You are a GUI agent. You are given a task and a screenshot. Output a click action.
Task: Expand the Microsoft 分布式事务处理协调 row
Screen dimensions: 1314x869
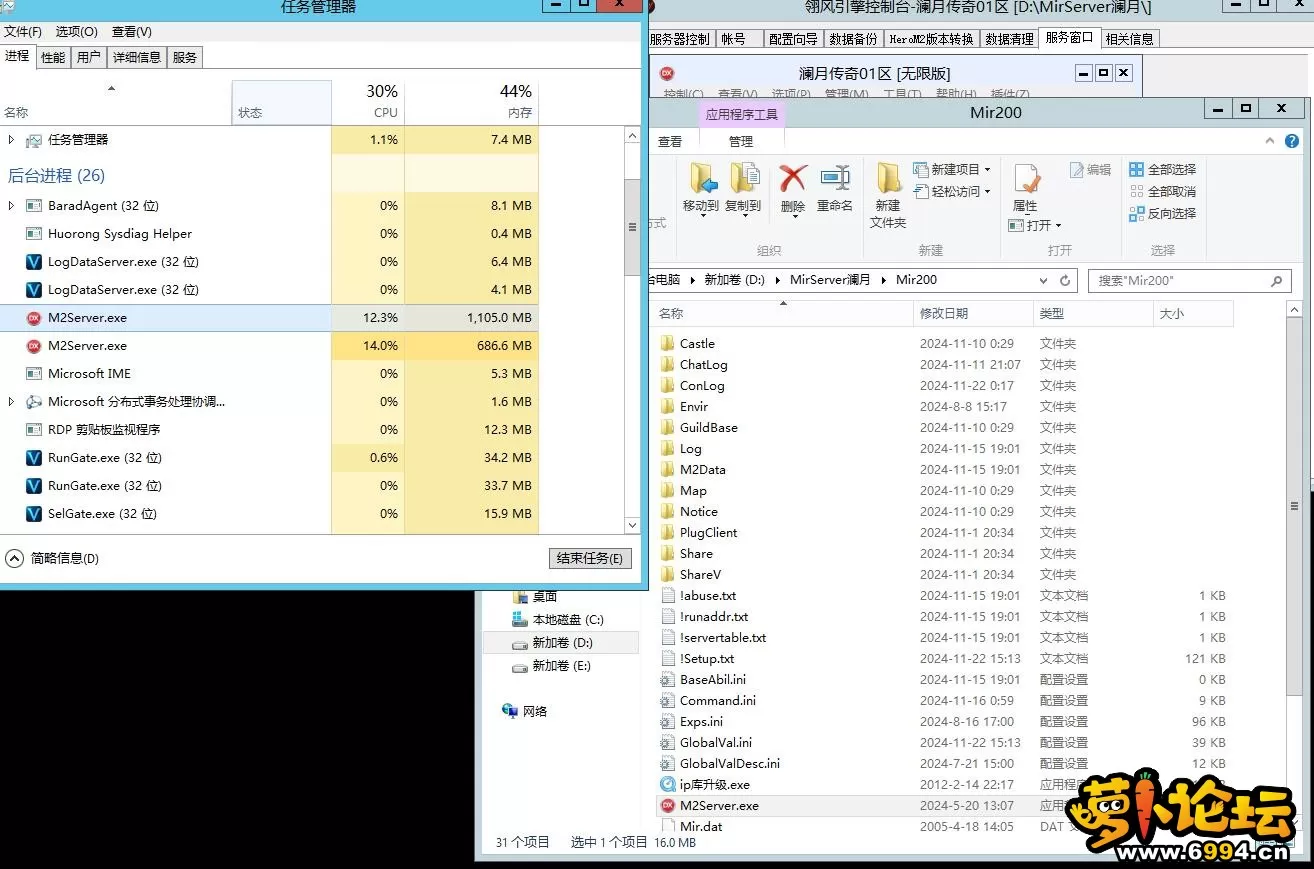pyautogui.click(x=11, y=402)
